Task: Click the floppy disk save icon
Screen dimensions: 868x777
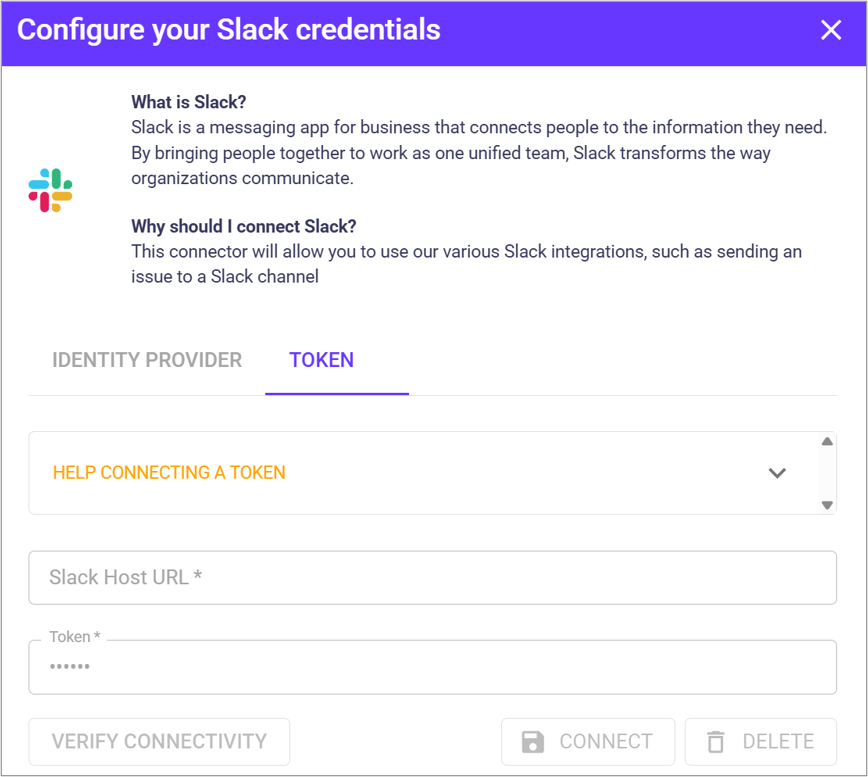Action: (x=533, y=742)
